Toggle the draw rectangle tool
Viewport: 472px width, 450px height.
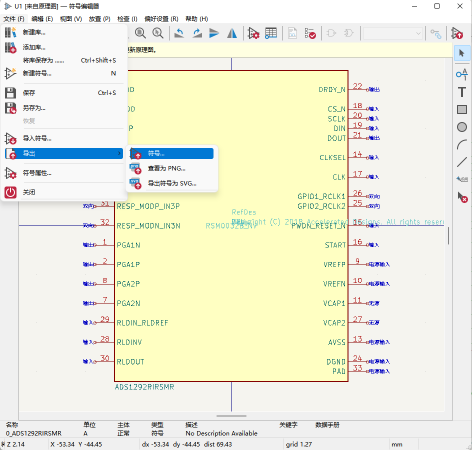[x=462, y=110]
